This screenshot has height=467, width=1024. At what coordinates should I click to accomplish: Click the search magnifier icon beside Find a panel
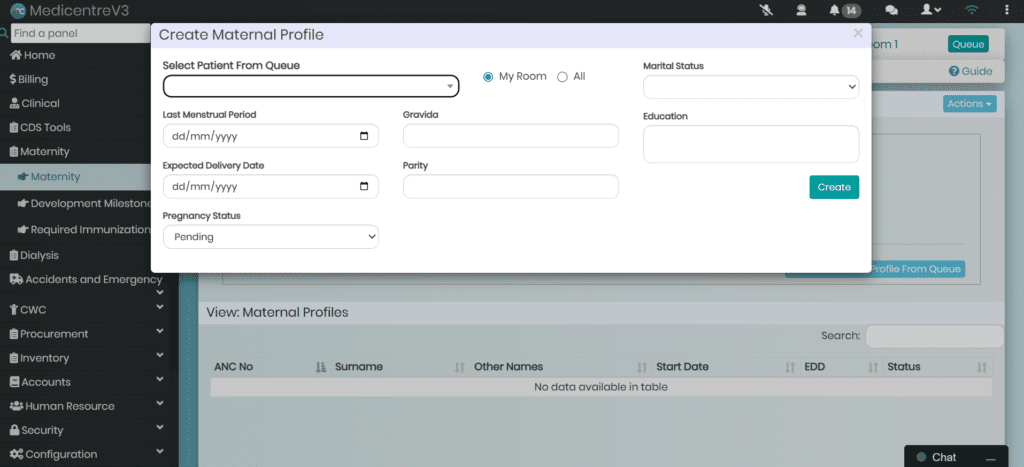(4, 33)
